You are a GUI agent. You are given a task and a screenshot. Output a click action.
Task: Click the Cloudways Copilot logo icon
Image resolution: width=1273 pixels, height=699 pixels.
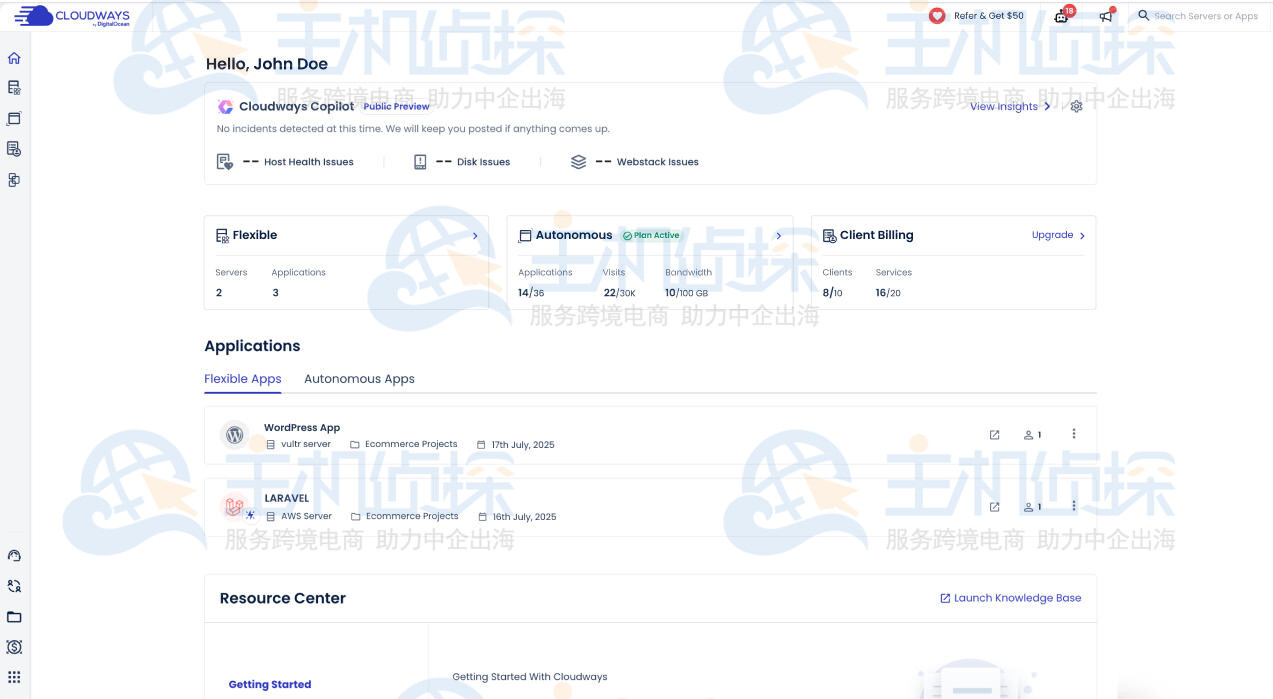click(225, 106)
